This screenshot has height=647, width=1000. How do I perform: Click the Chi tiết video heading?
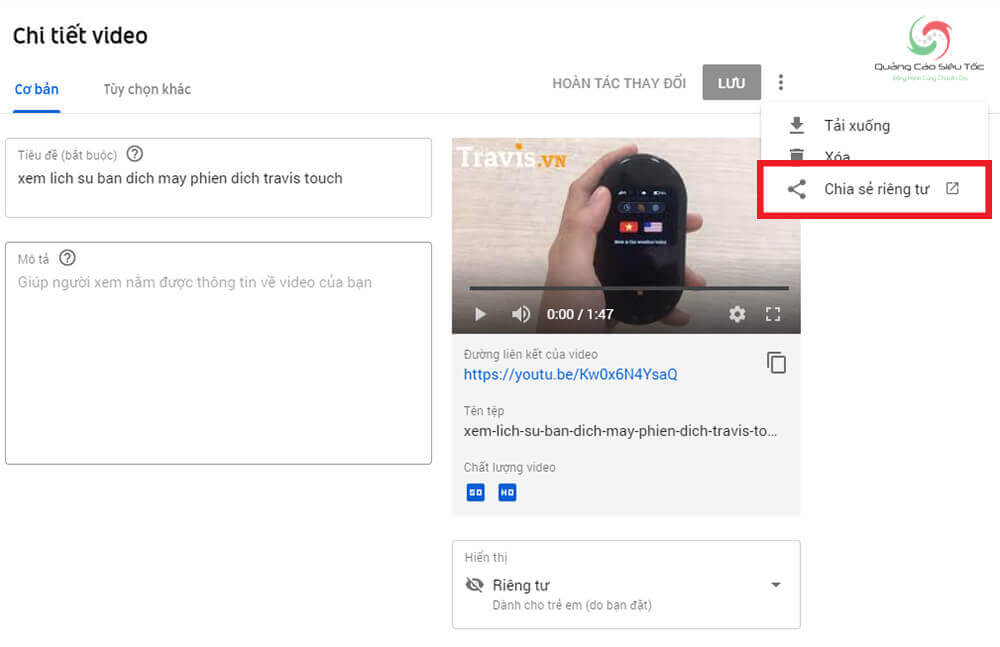pos(80,36)
